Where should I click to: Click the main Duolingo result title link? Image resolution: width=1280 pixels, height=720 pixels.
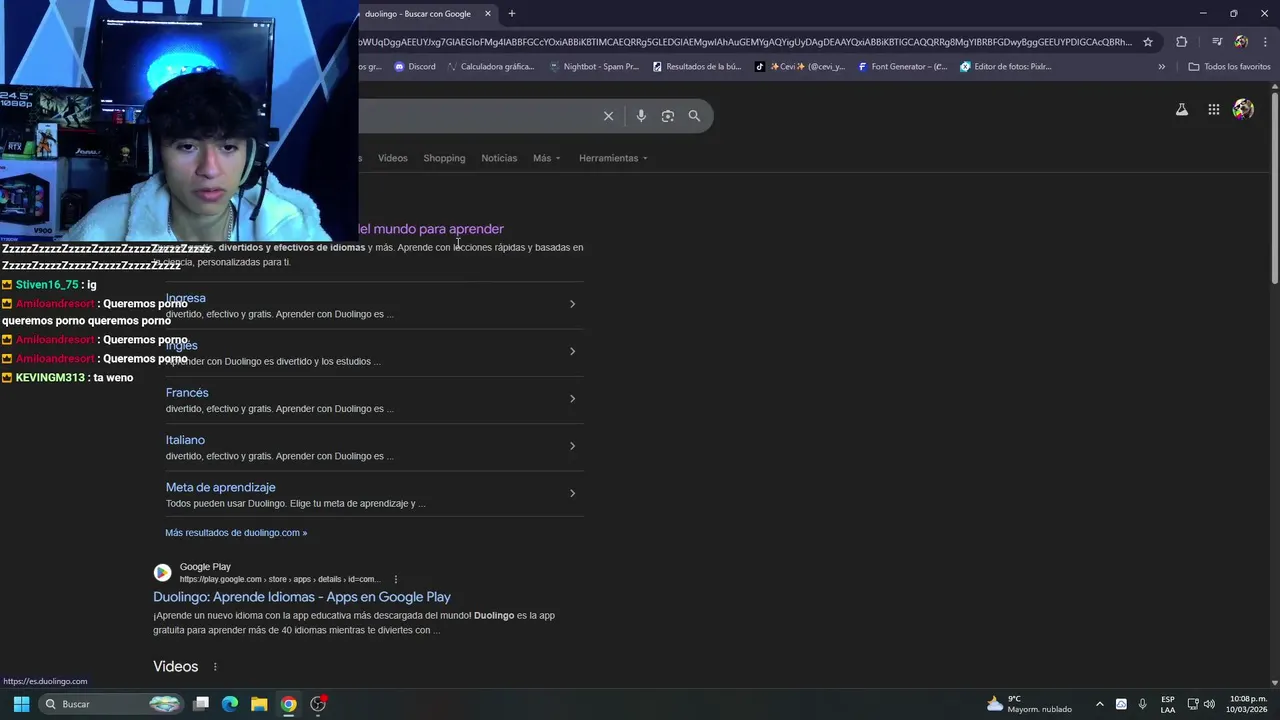point(431,229)
